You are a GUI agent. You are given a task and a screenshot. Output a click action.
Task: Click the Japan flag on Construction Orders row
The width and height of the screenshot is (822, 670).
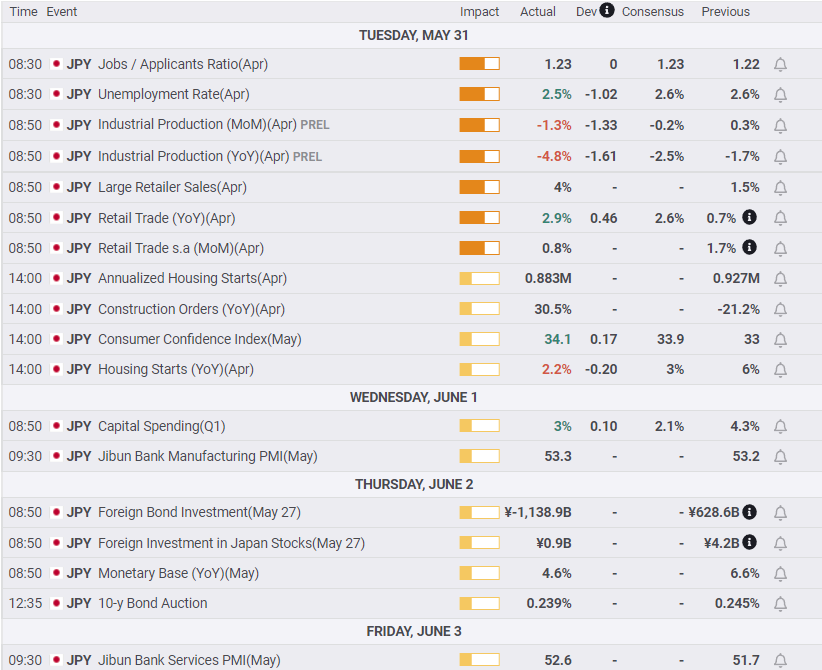pos(56,309)
